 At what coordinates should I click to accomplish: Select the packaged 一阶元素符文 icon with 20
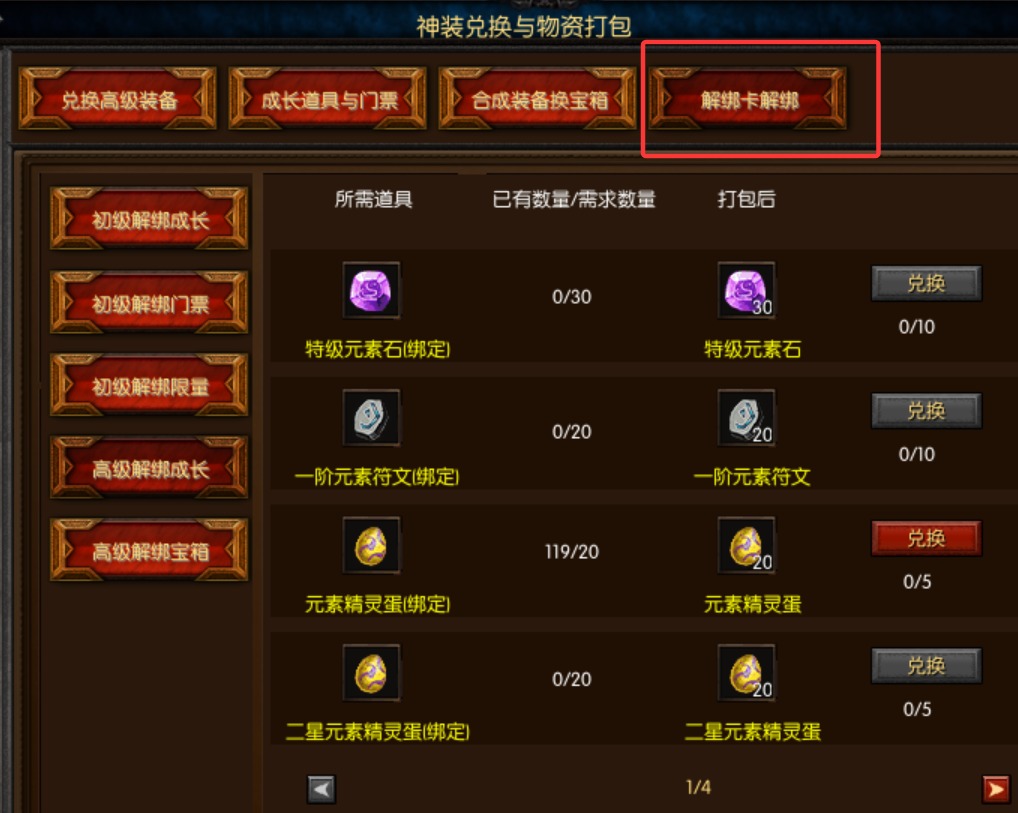click(x=746, y=417)
